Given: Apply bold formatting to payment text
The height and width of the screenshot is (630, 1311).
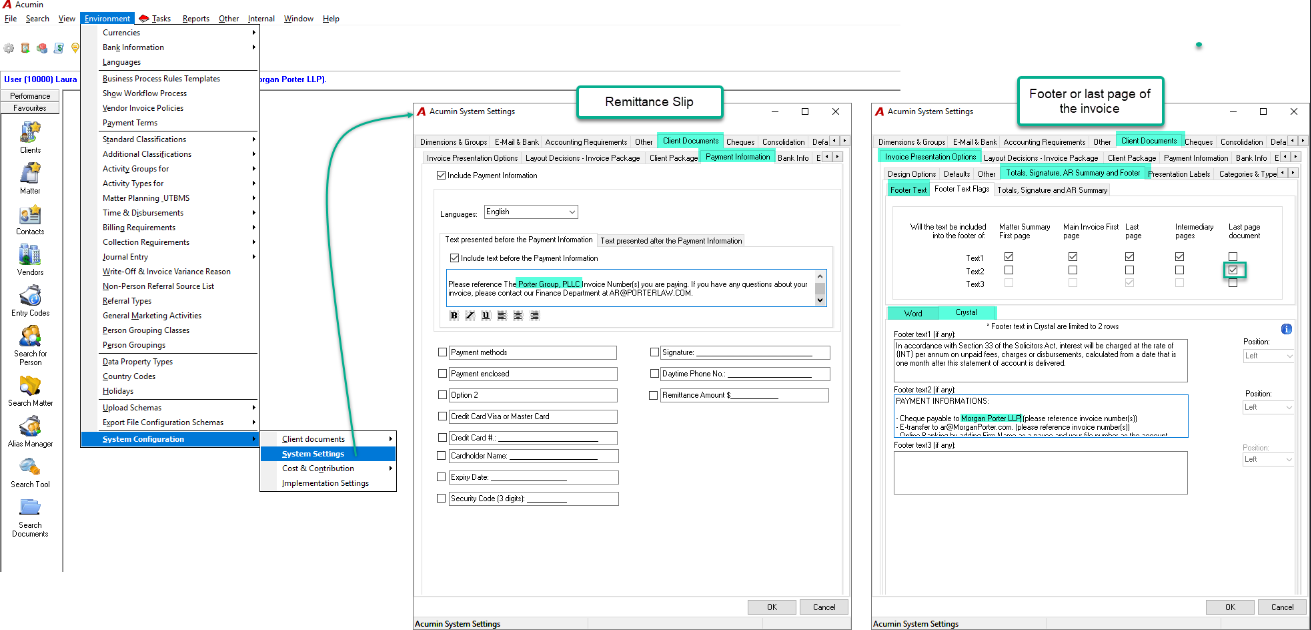Looking at the screenshot, I should click(454, 315).
